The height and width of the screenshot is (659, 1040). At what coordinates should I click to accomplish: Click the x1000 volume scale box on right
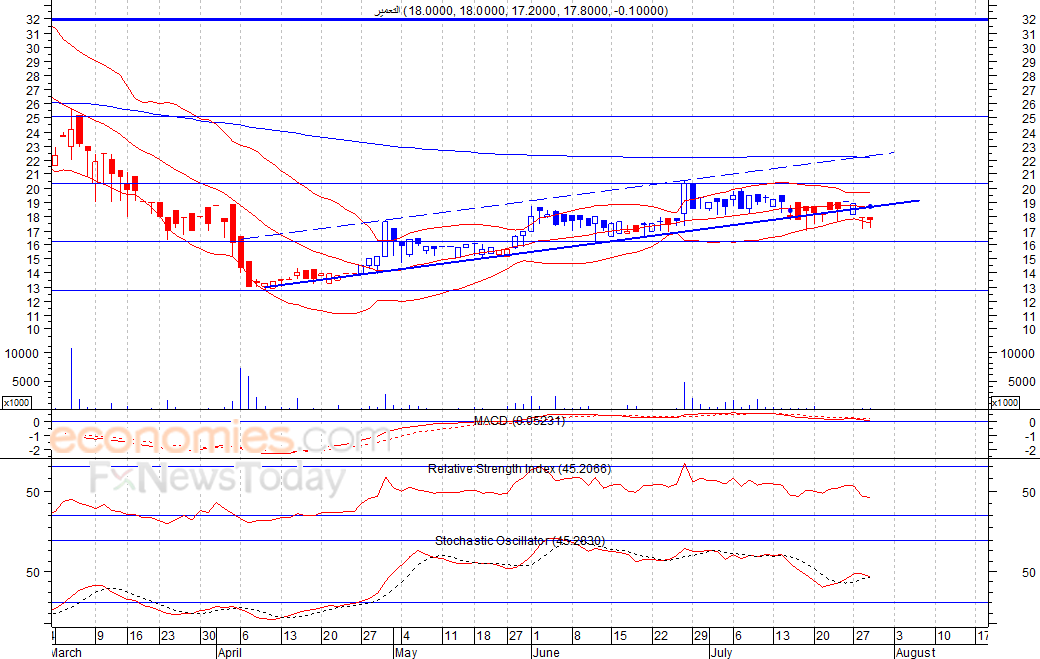[x=1003, y=402]
